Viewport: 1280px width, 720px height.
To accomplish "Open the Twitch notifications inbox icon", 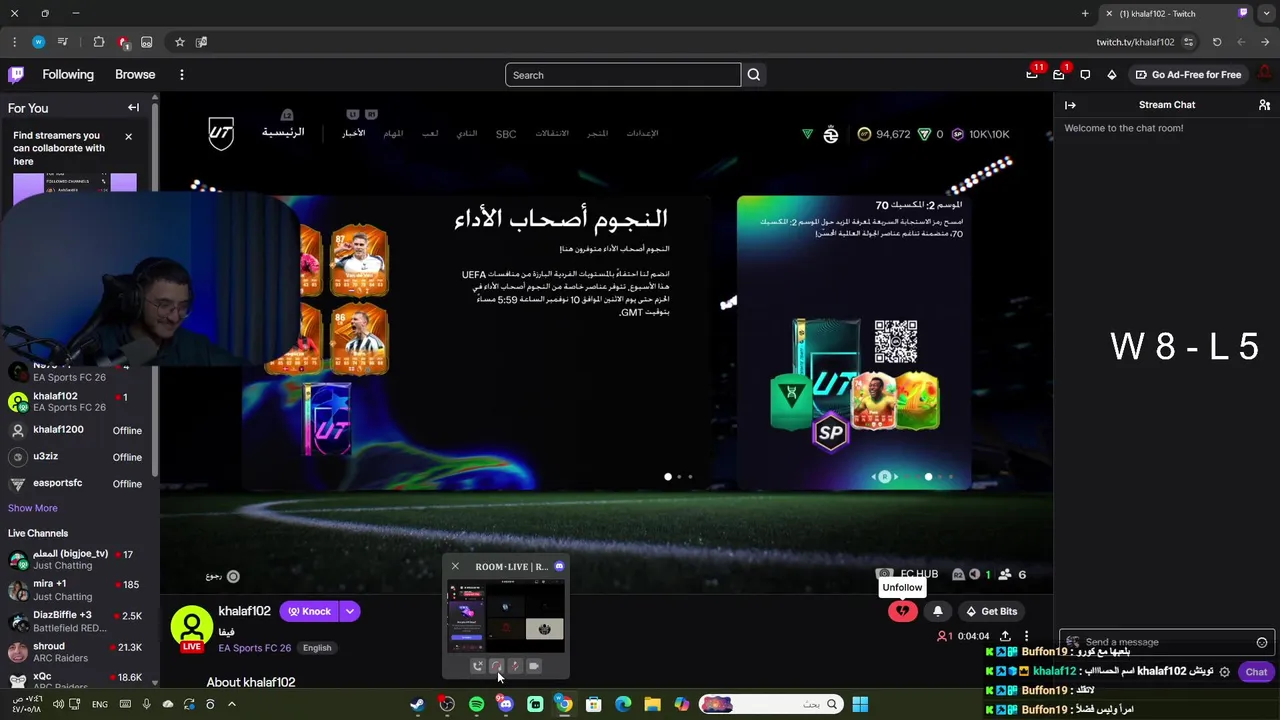I will tap(1059, 74).
